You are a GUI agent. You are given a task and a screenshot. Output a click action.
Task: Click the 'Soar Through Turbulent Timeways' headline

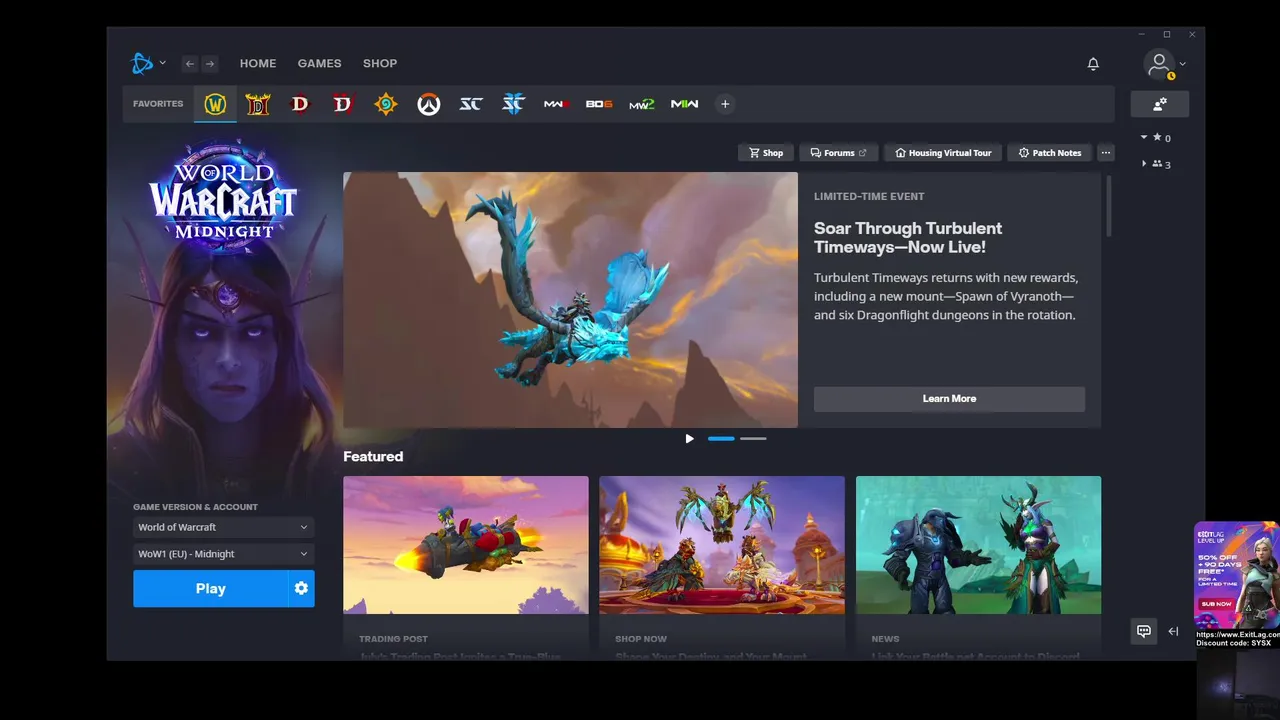[x=908, y=238]
